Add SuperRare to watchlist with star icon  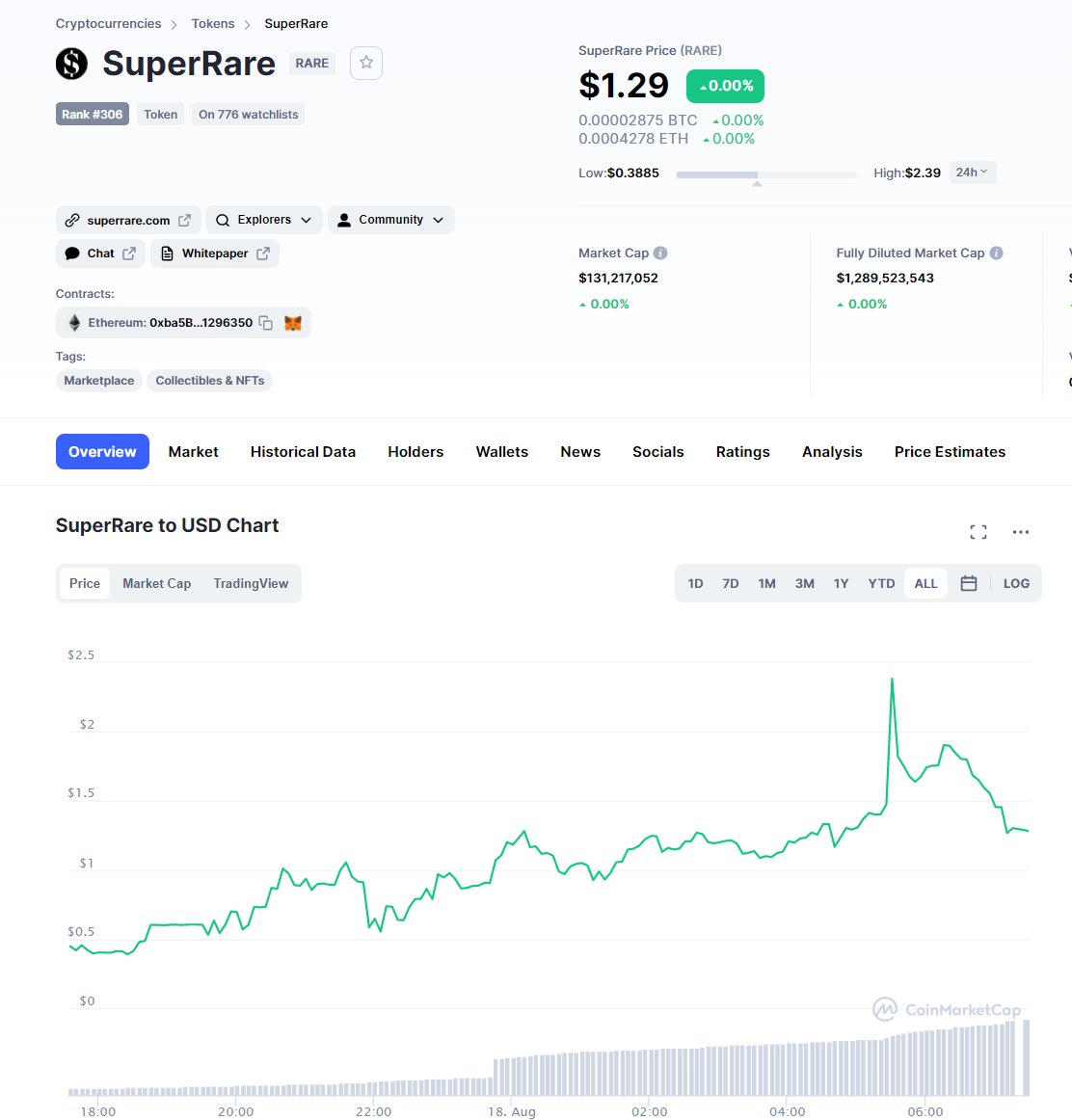pos(365,63)
